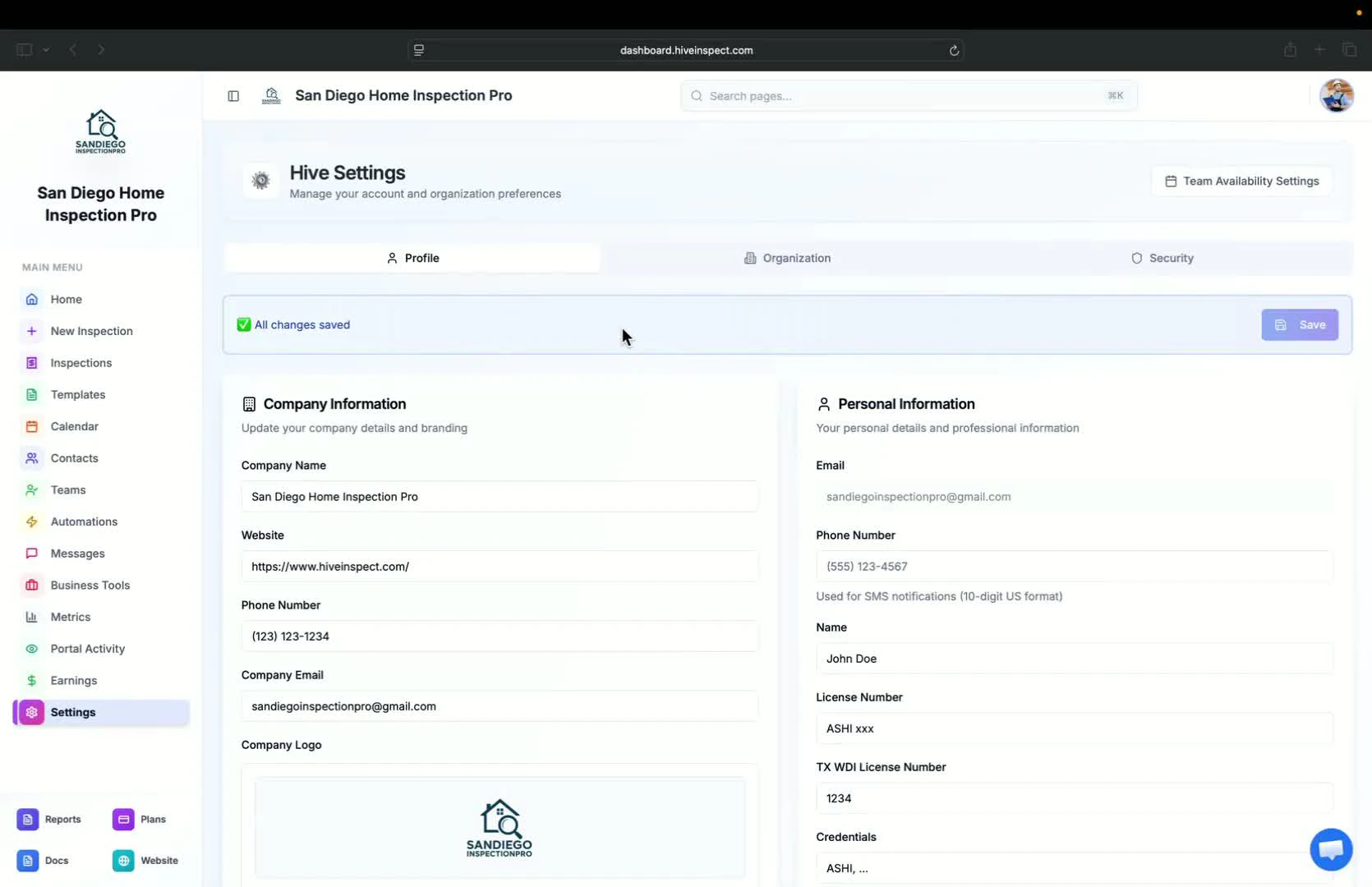This screenshot has width=1372, height=887.
Task: Switch to the Organization tab
Action: pos(787,257)
